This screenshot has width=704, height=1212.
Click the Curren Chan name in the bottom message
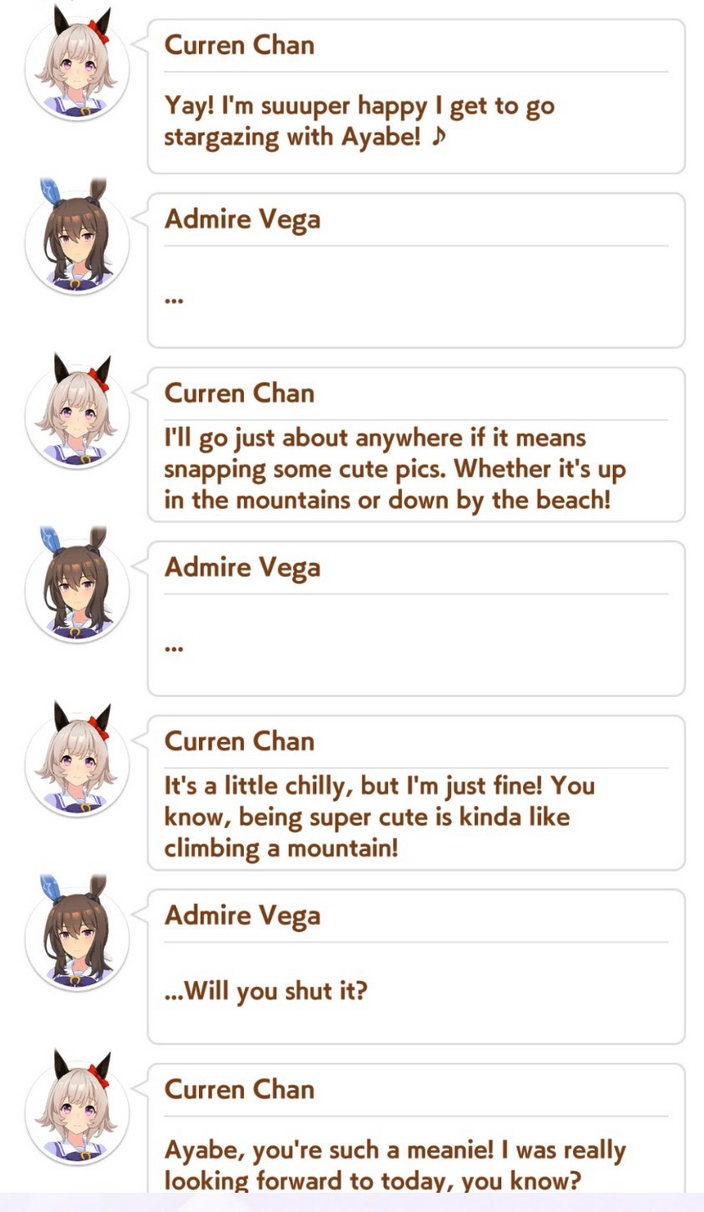coord(239,1089)
